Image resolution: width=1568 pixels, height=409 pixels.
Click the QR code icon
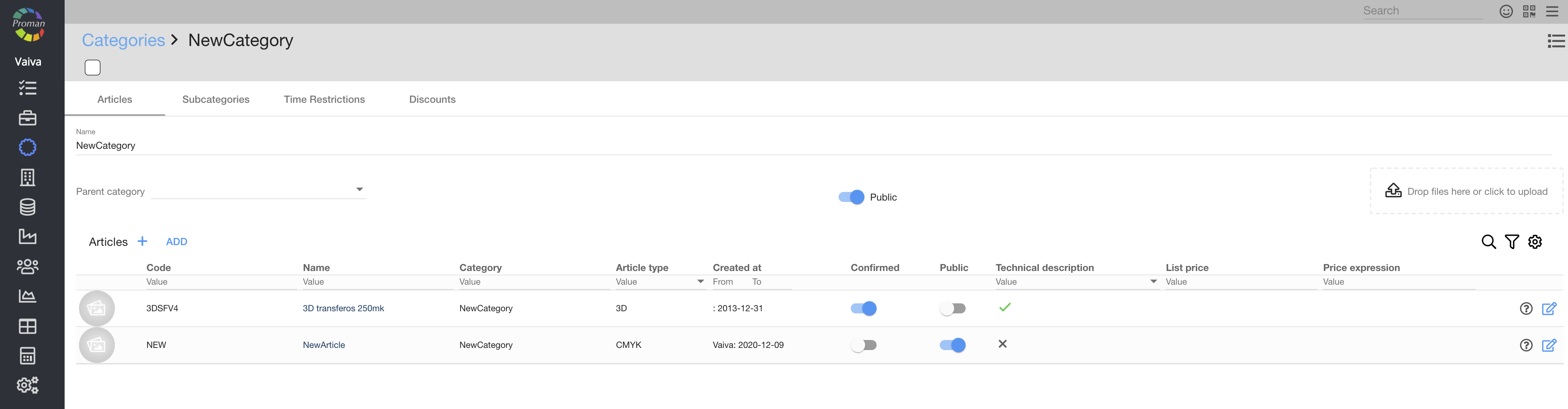(1529, 11)
